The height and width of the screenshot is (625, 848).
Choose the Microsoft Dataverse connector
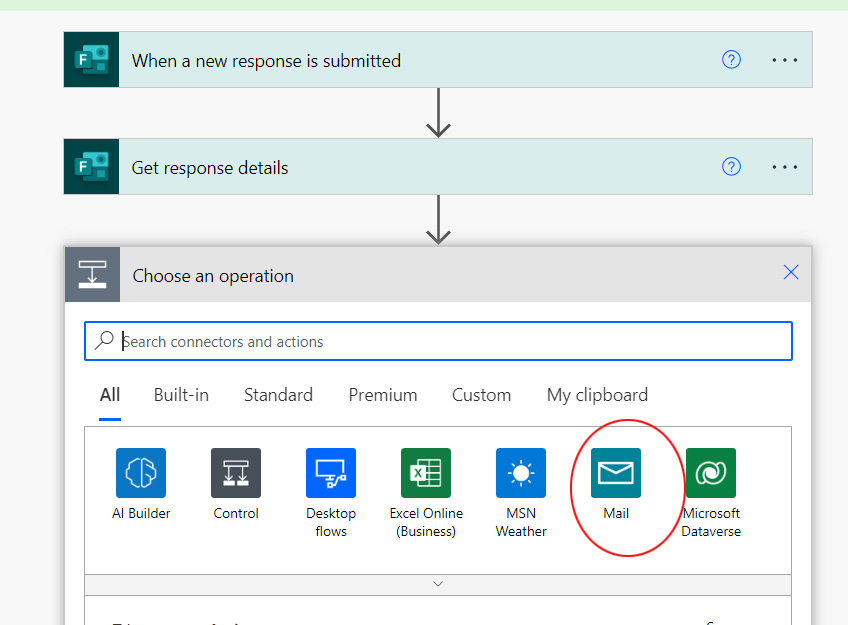coord(711,473)
